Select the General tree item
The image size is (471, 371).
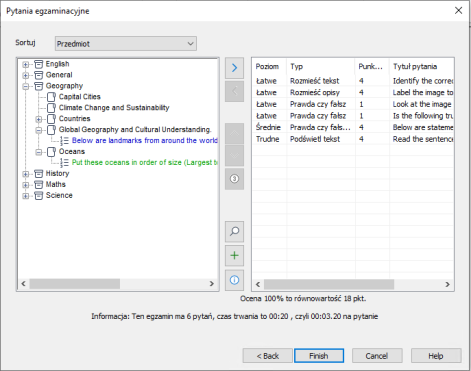[59, 75]
